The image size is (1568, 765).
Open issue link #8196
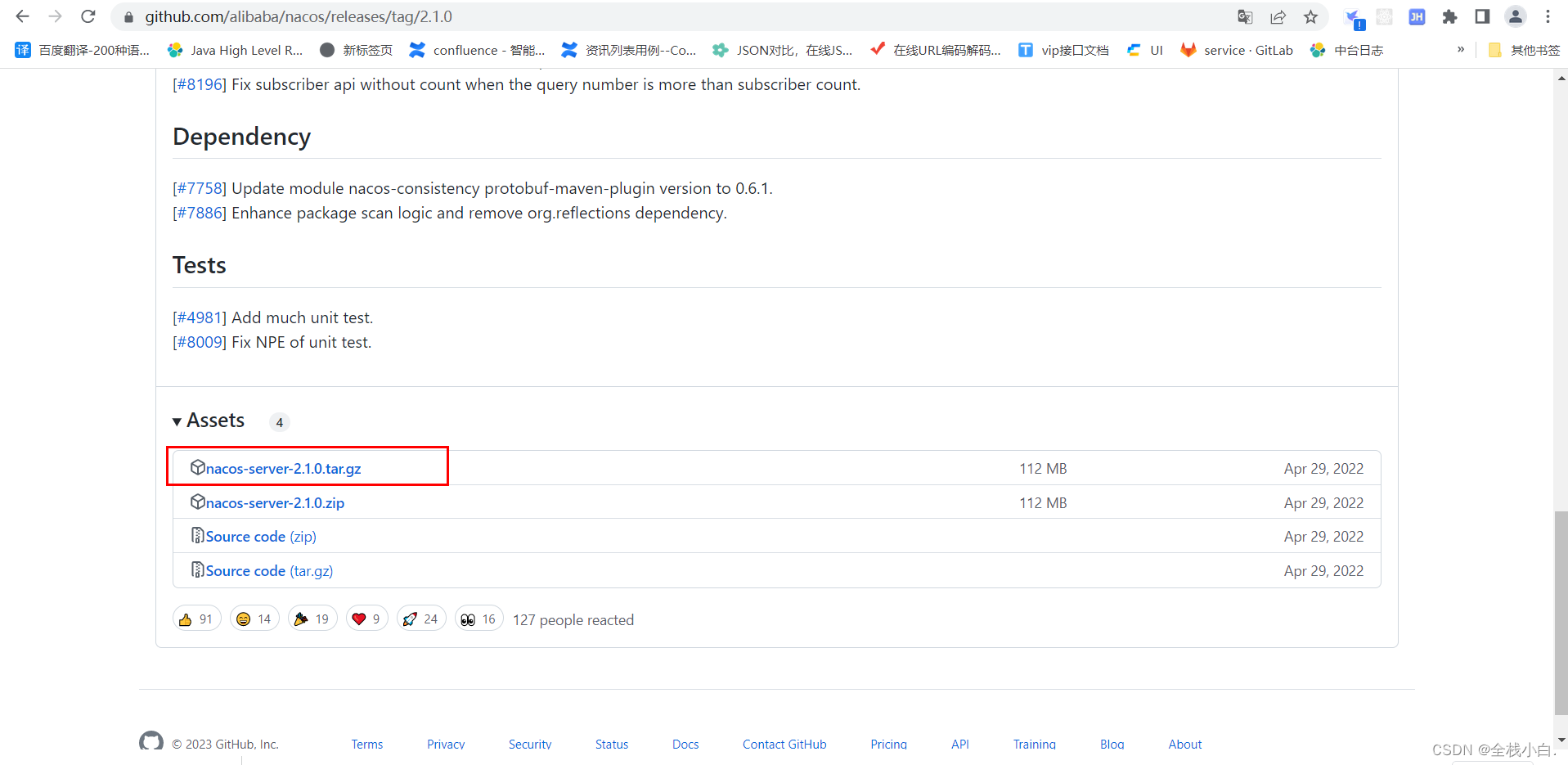[200, 84]
